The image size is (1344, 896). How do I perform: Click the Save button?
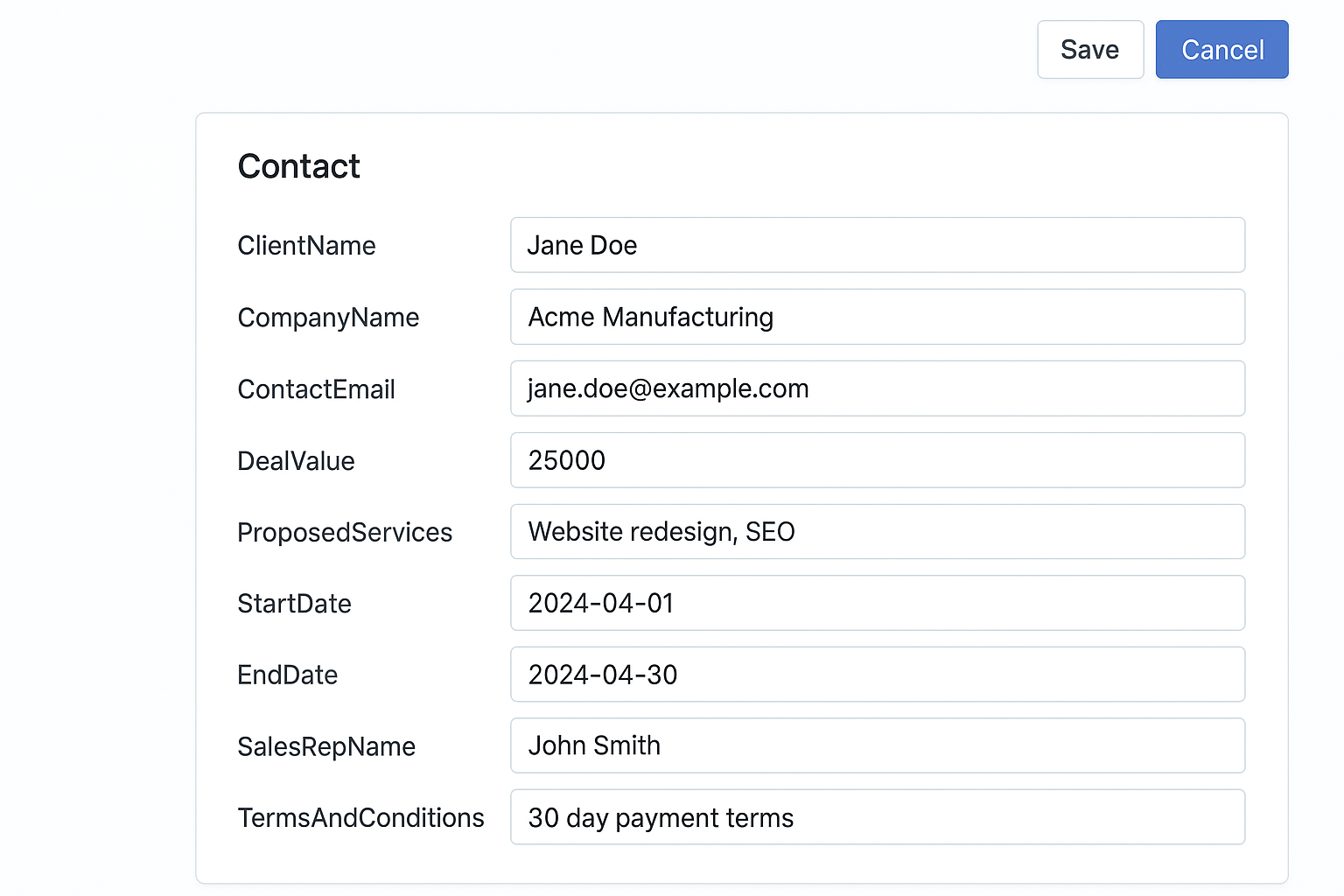(1089, 49)
